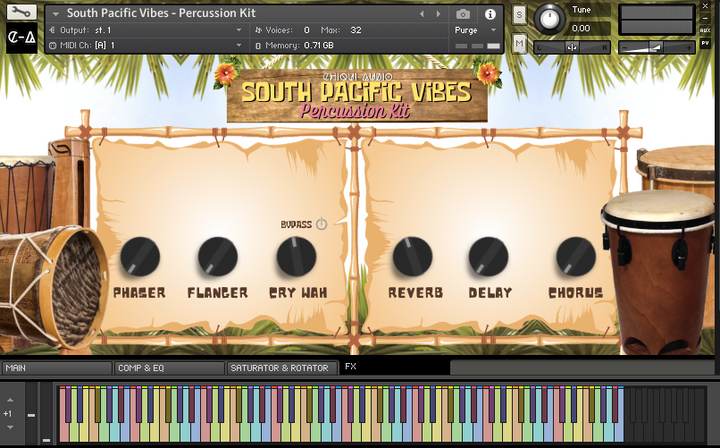
Task: Click the Tune knob
Action: [549, 19]
